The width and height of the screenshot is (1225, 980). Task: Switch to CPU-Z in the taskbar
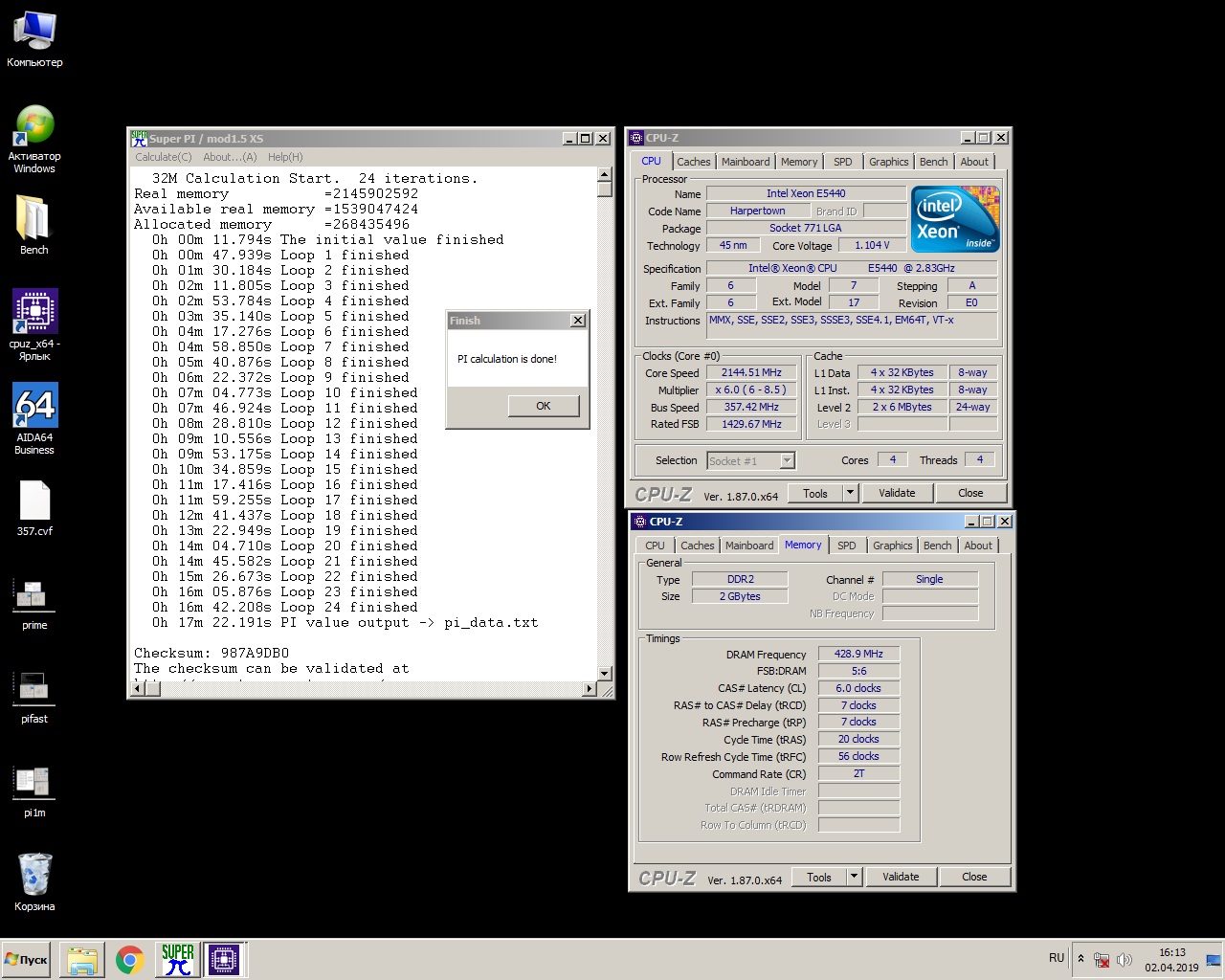point(224,959)
